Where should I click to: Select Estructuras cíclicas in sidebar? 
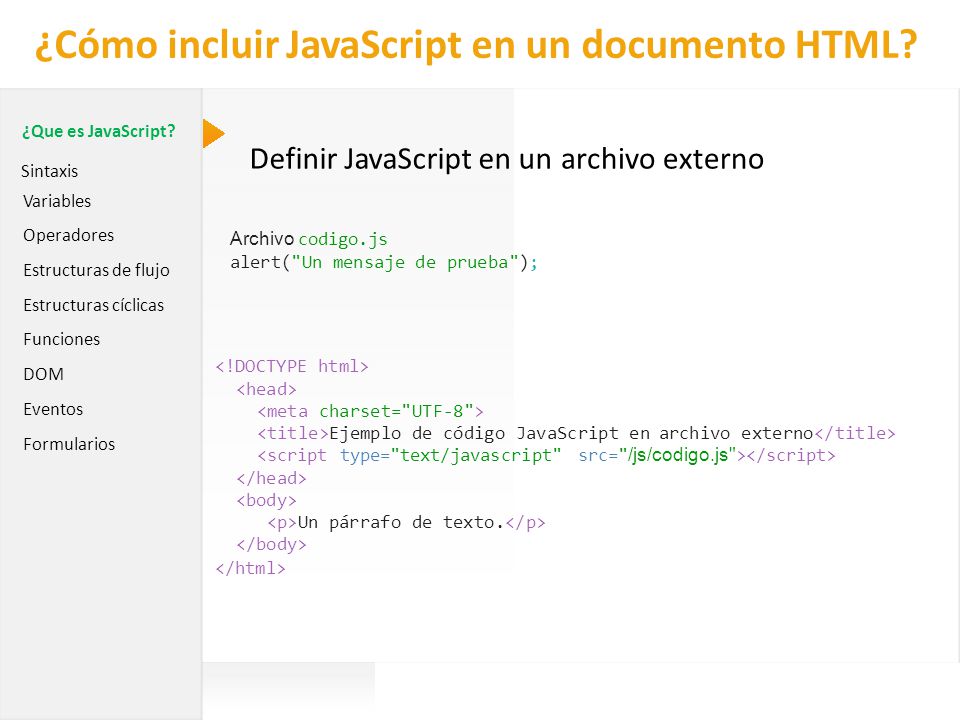click(x=94, y=305)
